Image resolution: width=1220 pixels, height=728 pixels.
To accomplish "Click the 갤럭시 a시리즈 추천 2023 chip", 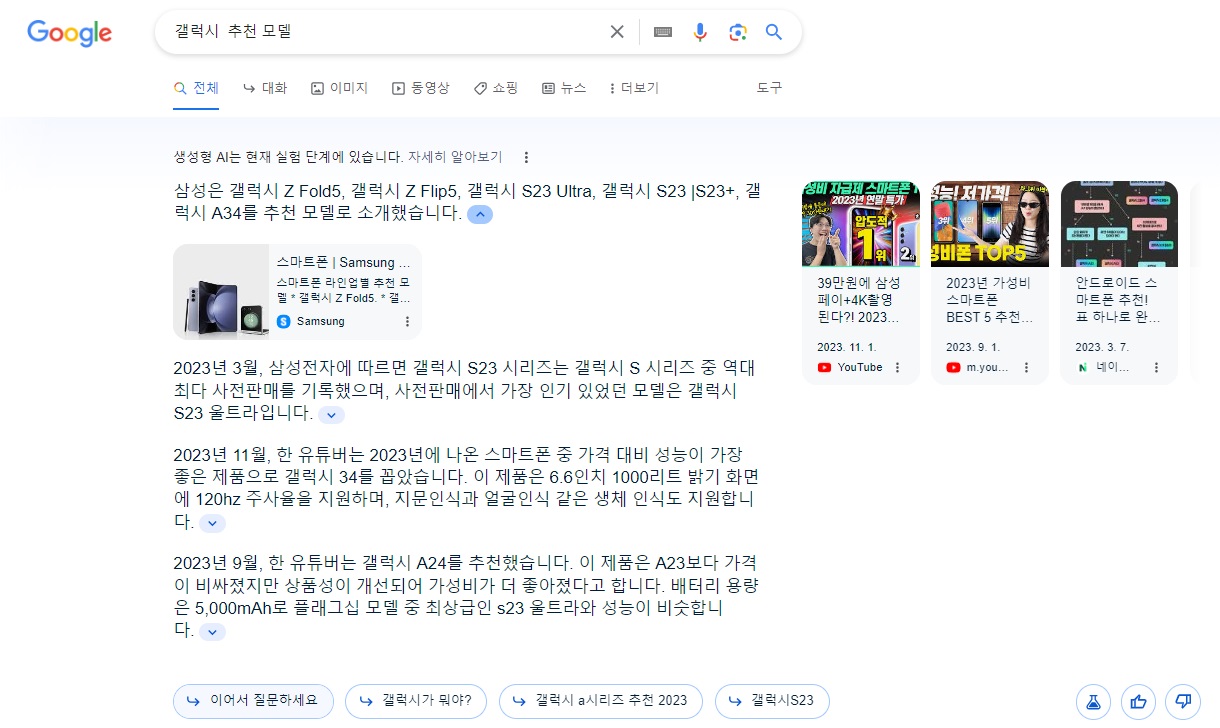I will point(601,701).
